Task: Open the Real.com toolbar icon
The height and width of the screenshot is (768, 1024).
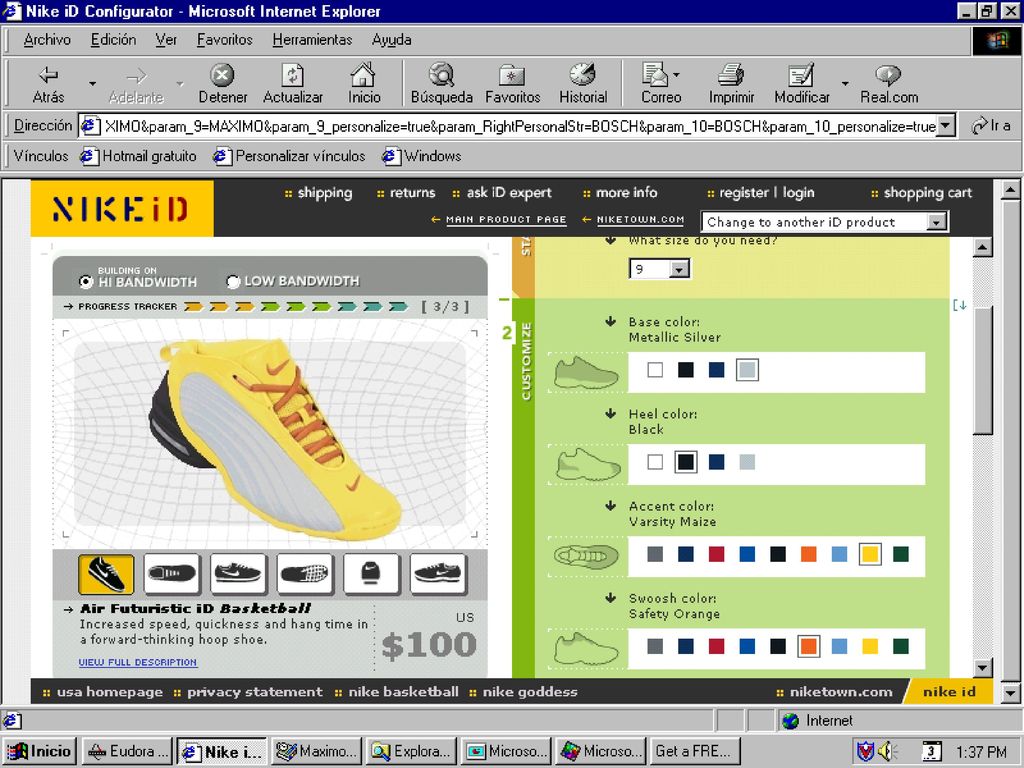Action: pos(888,75)
